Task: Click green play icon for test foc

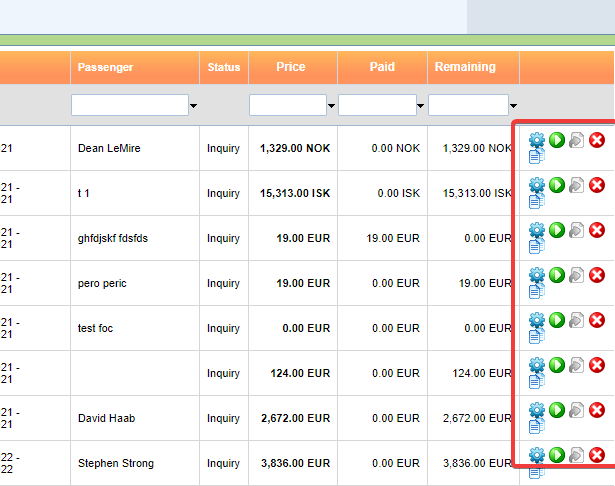Action: (557, 320)
